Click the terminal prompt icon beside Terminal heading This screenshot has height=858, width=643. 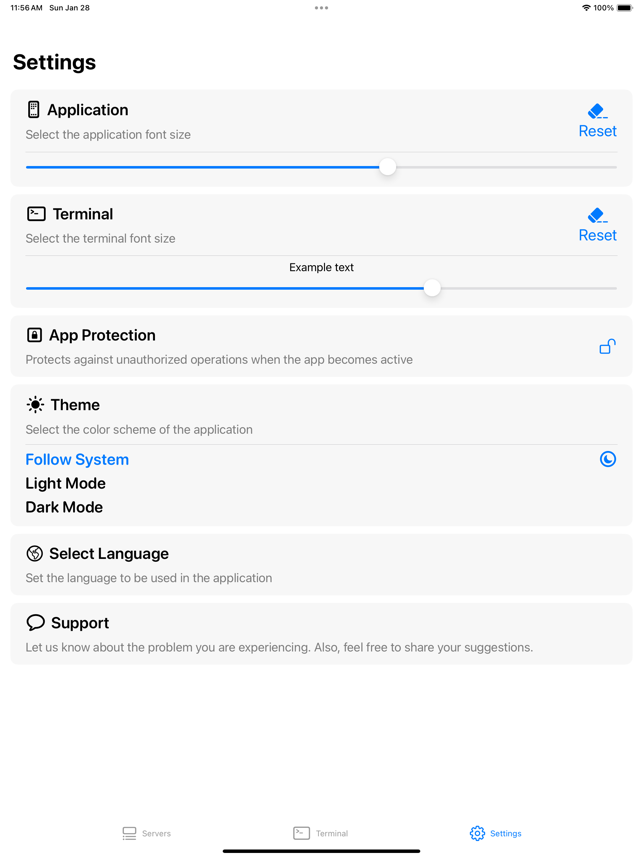[x=36, y=213]
